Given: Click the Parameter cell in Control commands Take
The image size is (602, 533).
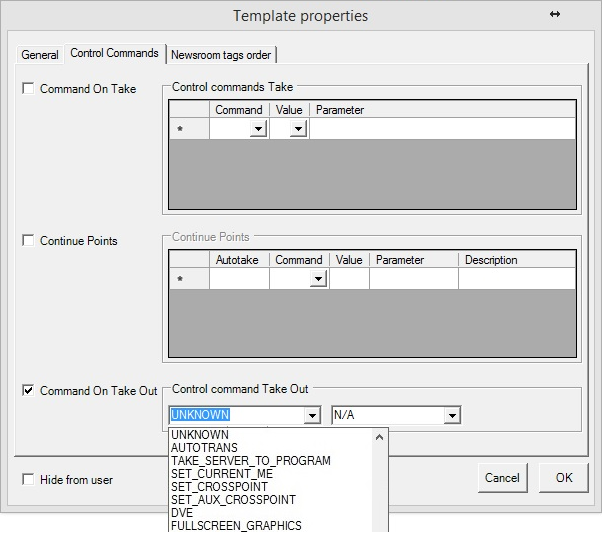Looking at the screenshot, I should (440, 129).
